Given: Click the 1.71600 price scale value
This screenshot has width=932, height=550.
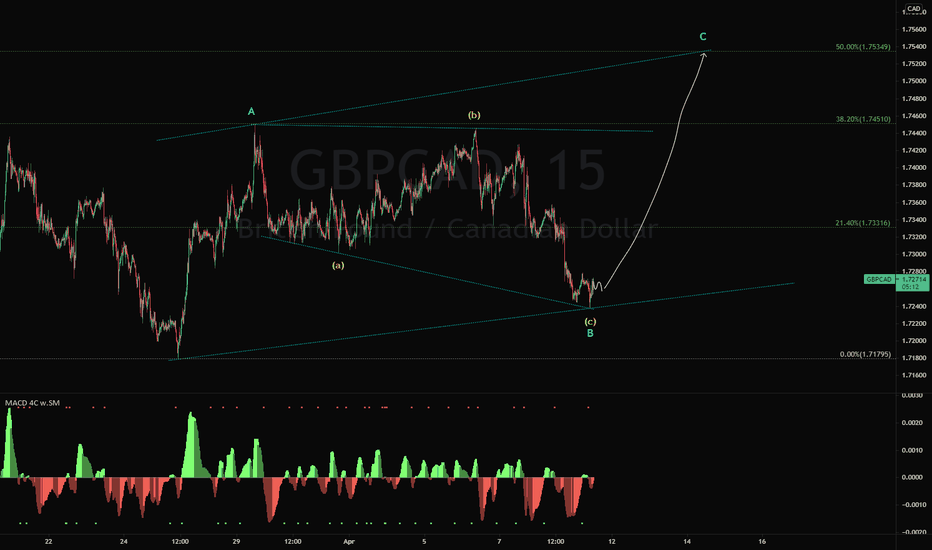Looking at the screenshot, I should click(x=914, y=376).
